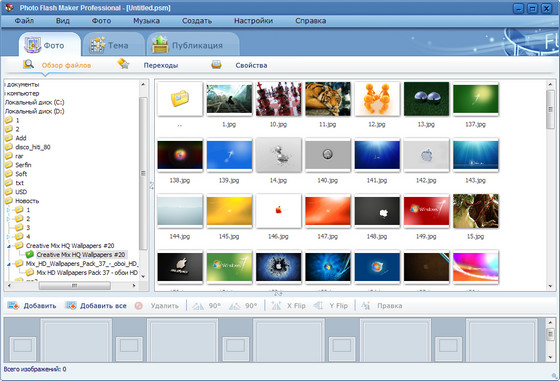Collapse parent Creative Mix HQ Wallpapers #20 folder
Screen dimensions: 560x381
[x=9, y=246]
